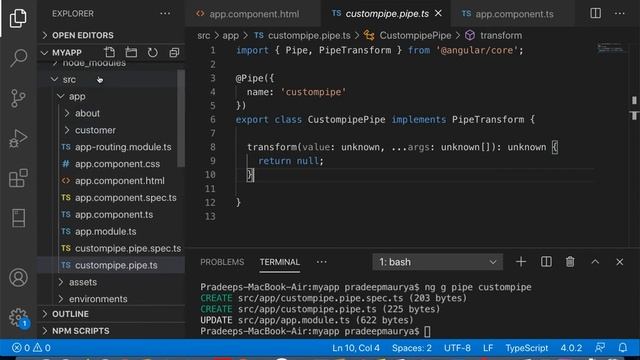Viewport: 640px width, 360px height.
Task: Refresh the MYAPP explorer
Action: pyautogui.click(x=153, y=52)
